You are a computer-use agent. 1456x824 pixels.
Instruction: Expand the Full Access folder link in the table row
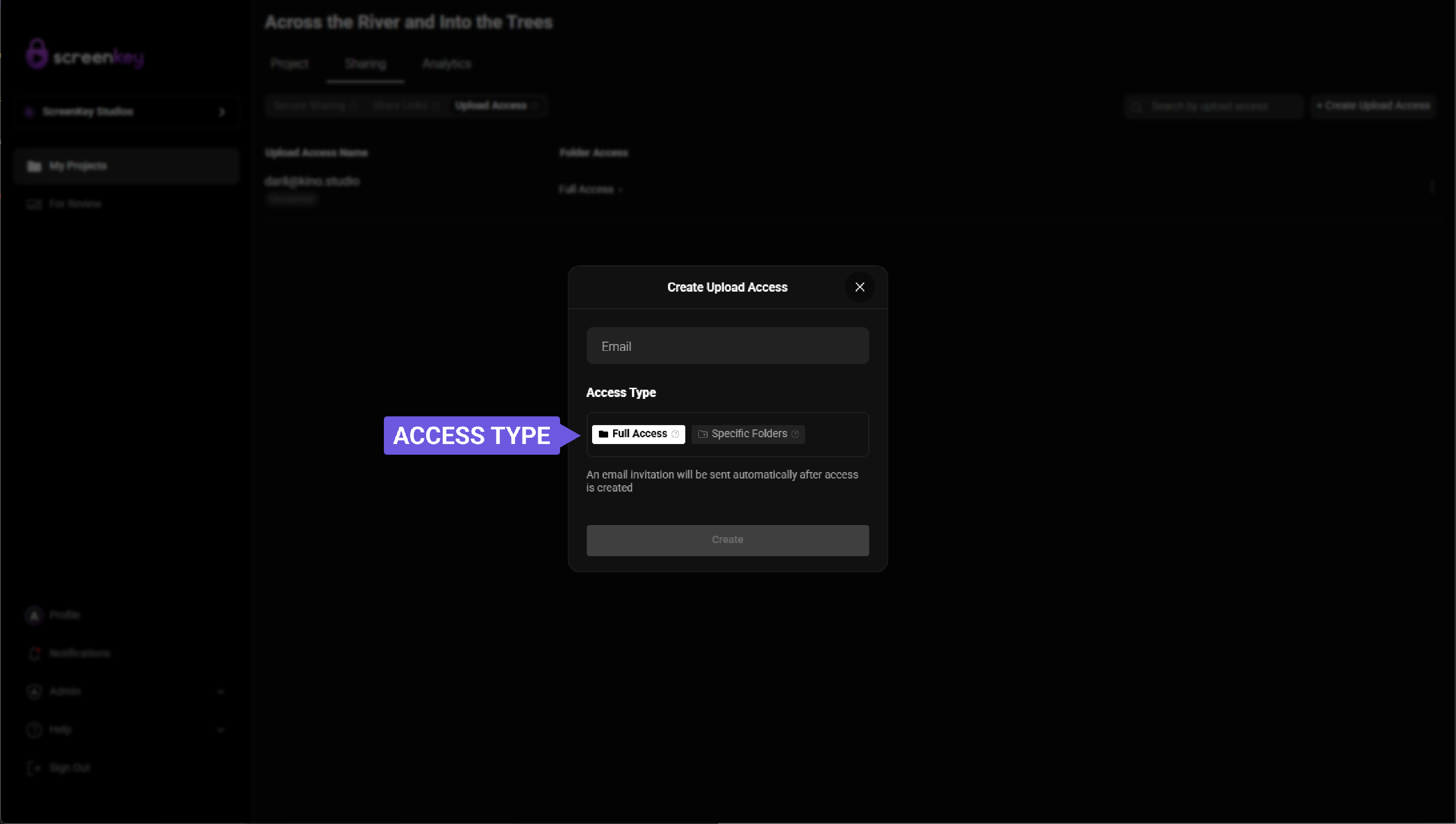591,189
